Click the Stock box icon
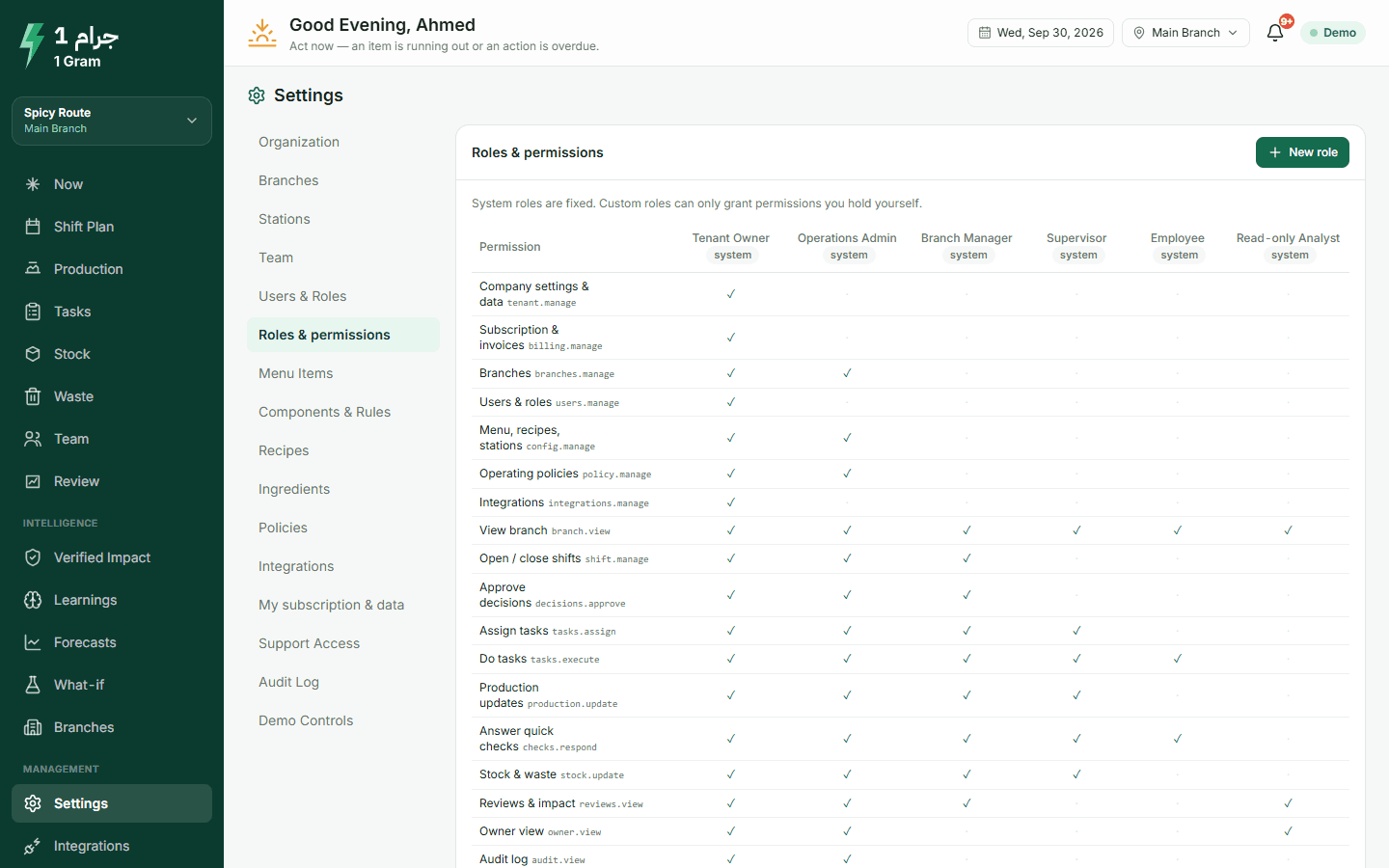This screenshot has height=868, width=1389. pyautogui.click(x=33, y=354)
